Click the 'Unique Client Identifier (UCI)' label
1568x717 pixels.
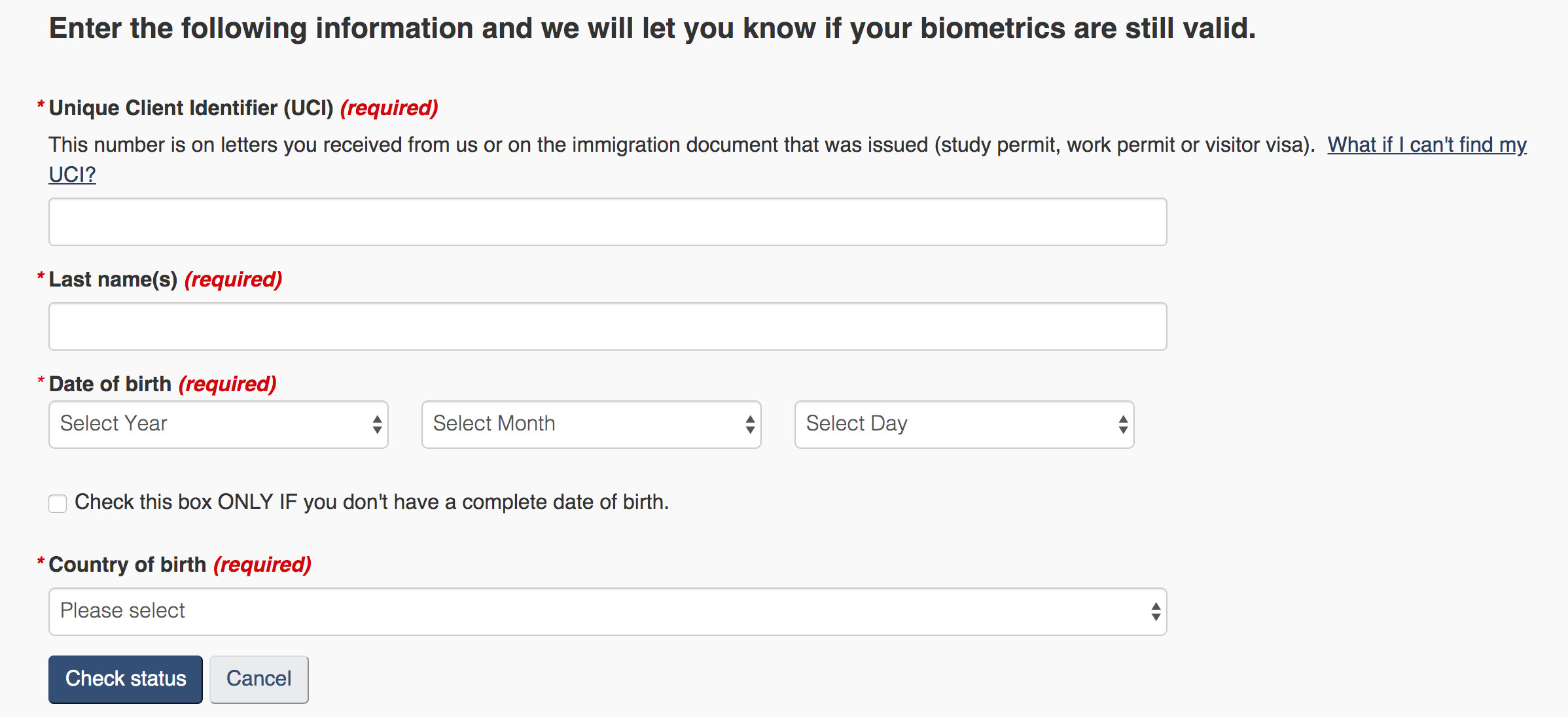191,108
